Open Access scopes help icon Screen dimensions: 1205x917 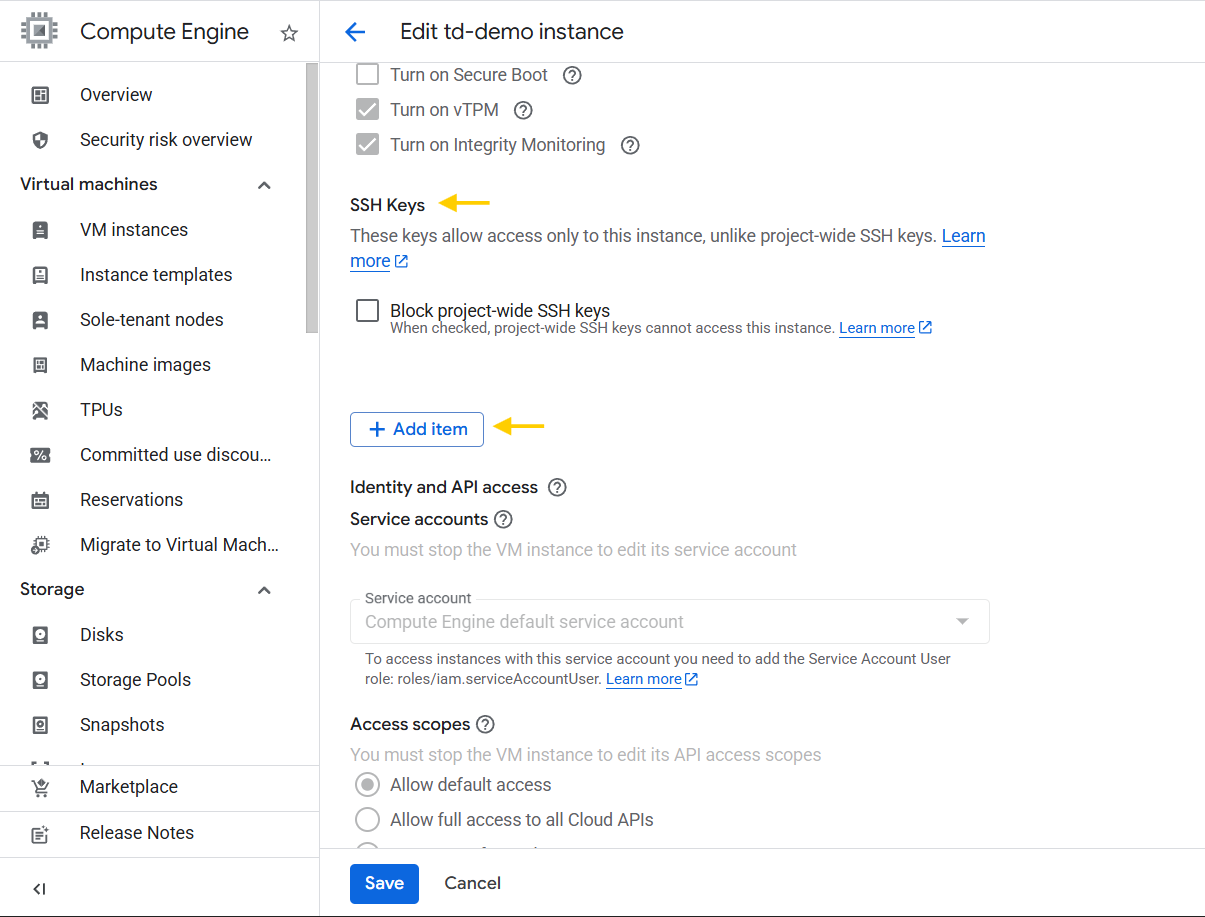tap(486, 724)
